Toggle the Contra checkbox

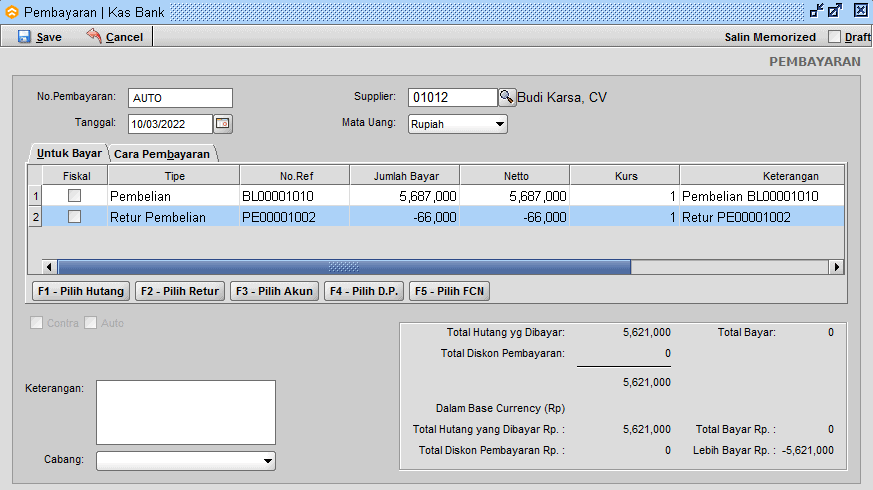point(36,323)
